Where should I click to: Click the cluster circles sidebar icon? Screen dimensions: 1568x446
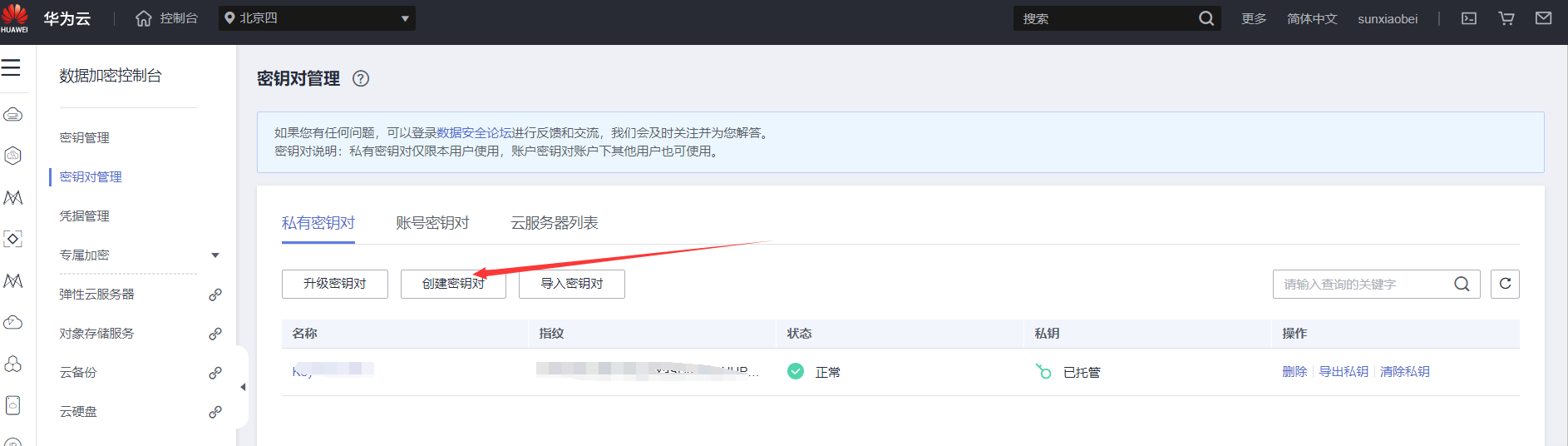[x=13, y=364]
